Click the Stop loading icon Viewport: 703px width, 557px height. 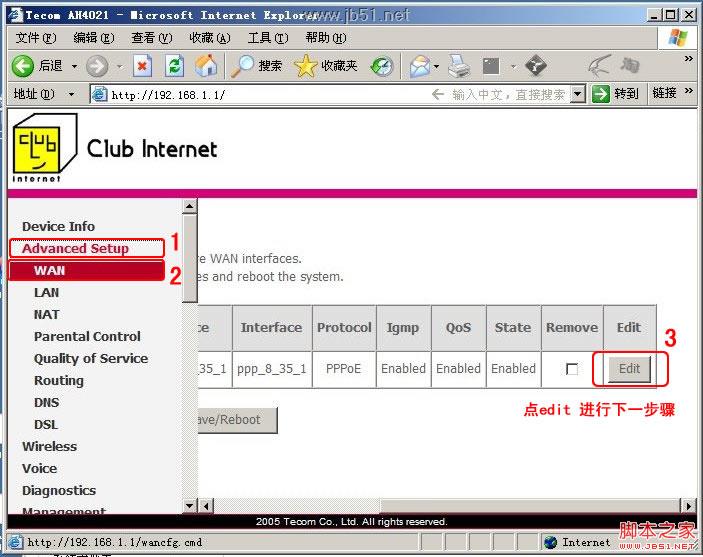142,66
